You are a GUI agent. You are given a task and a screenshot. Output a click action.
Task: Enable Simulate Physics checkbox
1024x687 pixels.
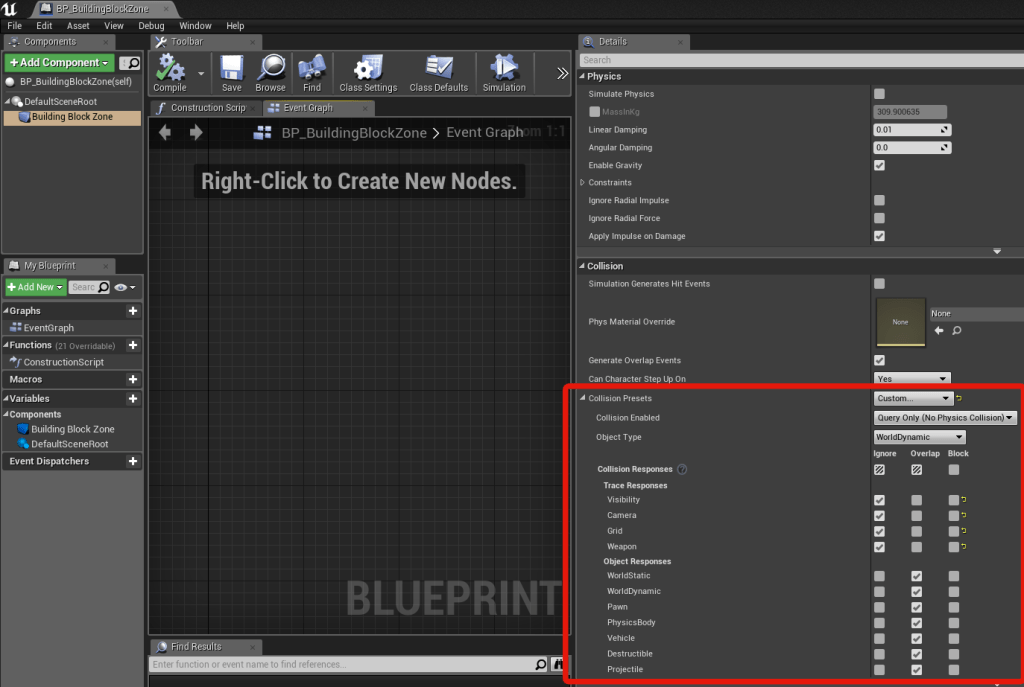click(x=879, y=94)
